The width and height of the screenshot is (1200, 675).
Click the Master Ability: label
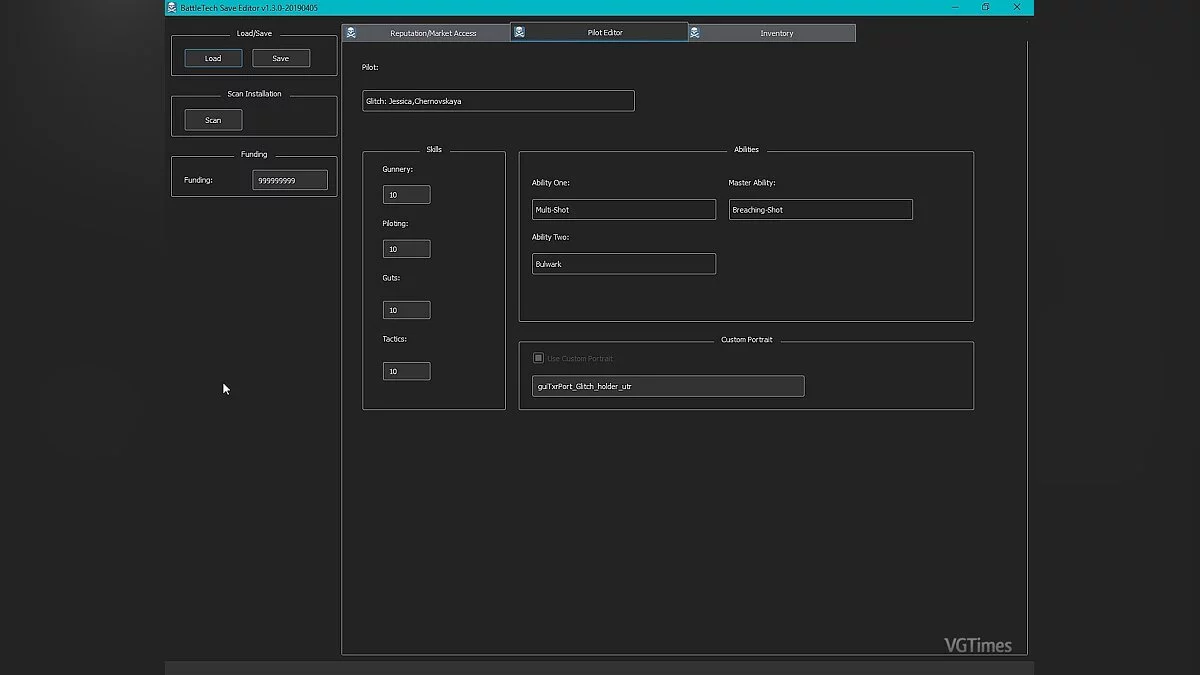coord(752,183)
